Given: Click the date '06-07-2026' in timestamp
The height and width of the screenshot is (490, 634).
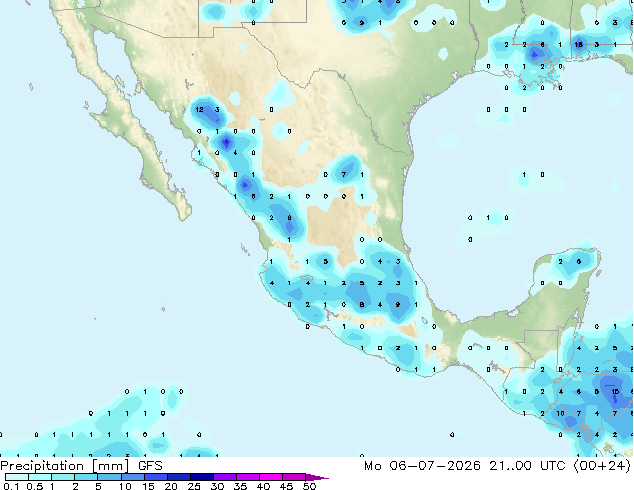Looking at the screenshot, I should pyautogui.click(x=435, y=466).
